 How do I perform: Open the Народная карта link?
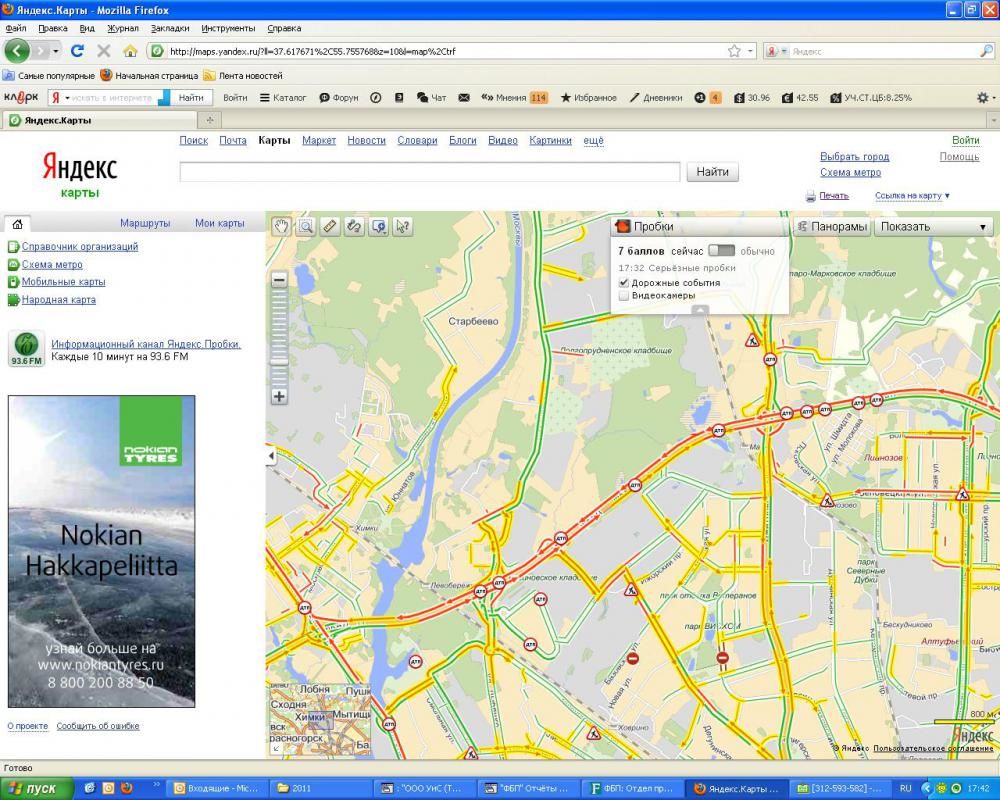pyautogui.click(x=59, y=300)
